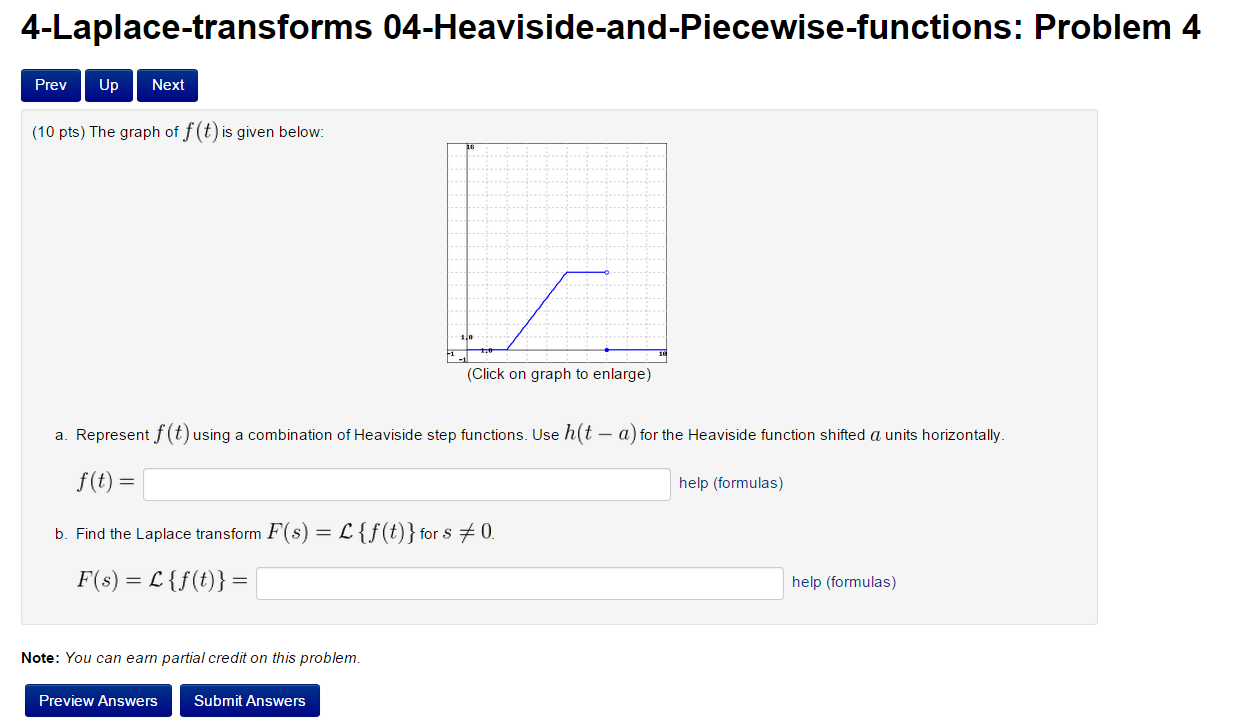Open help formulas for part b
Viewport: 1248px width, 725px height.
843,582
